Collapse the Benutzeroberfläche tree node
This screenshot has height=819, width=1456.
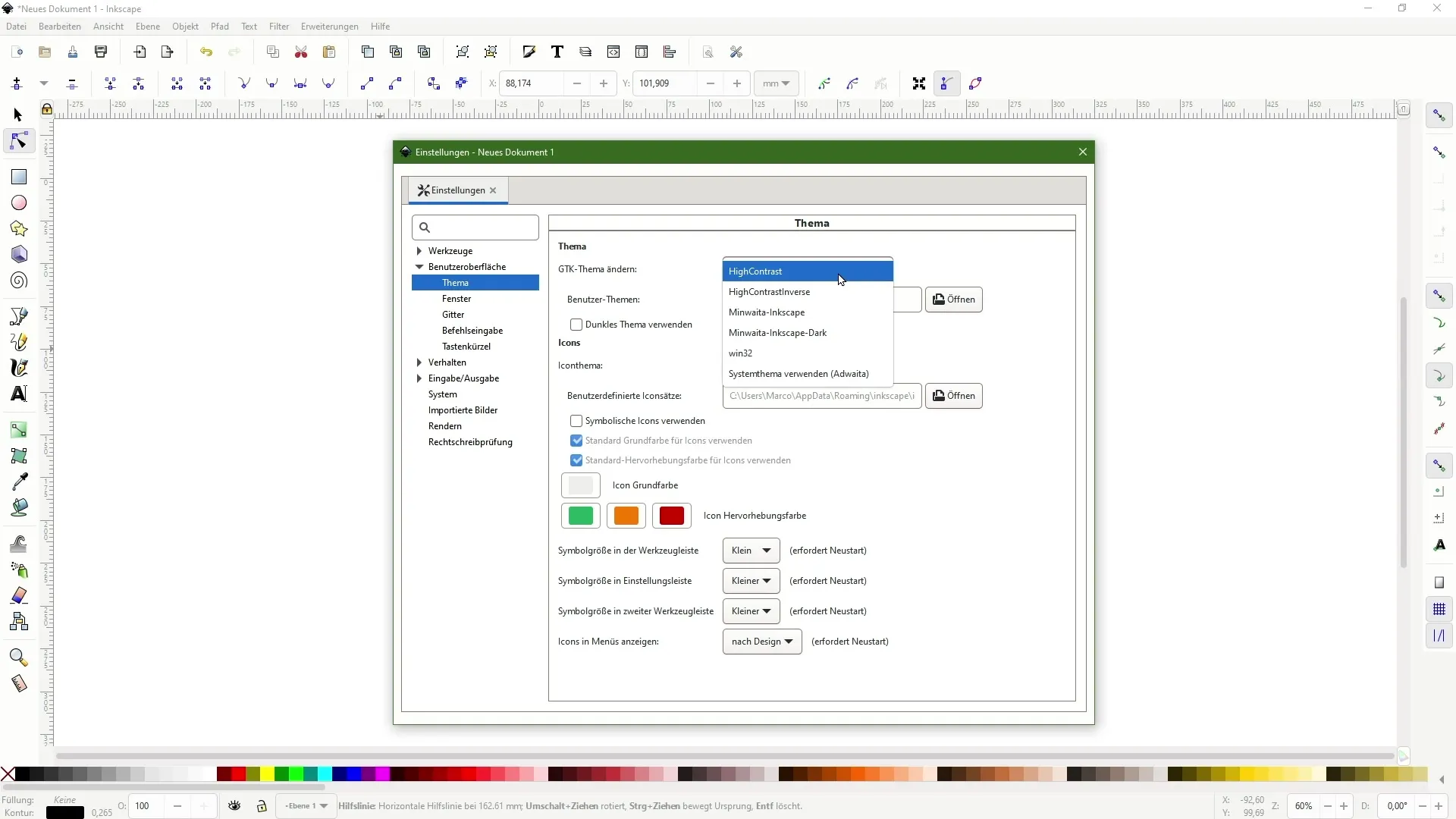pos(419,267)
